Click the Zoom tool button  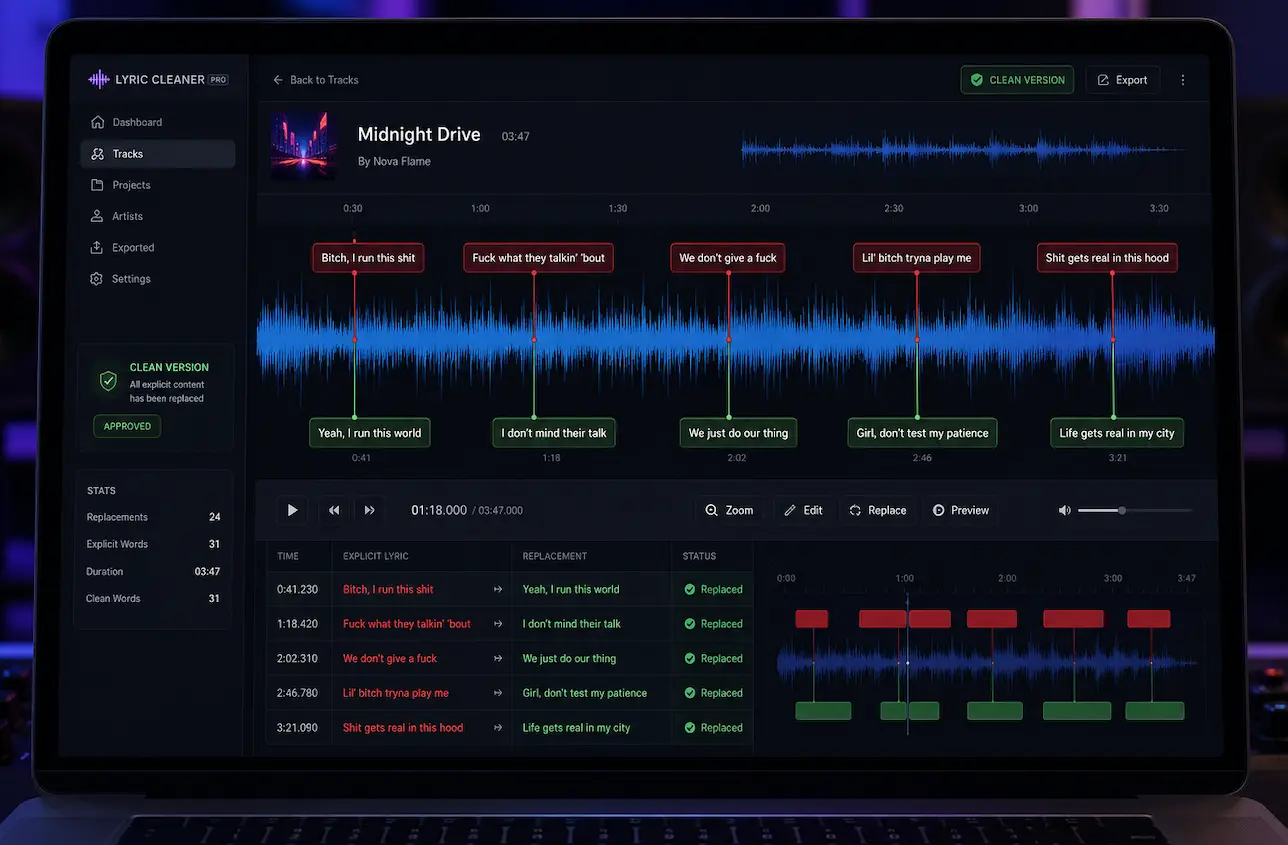click(730, 510)
